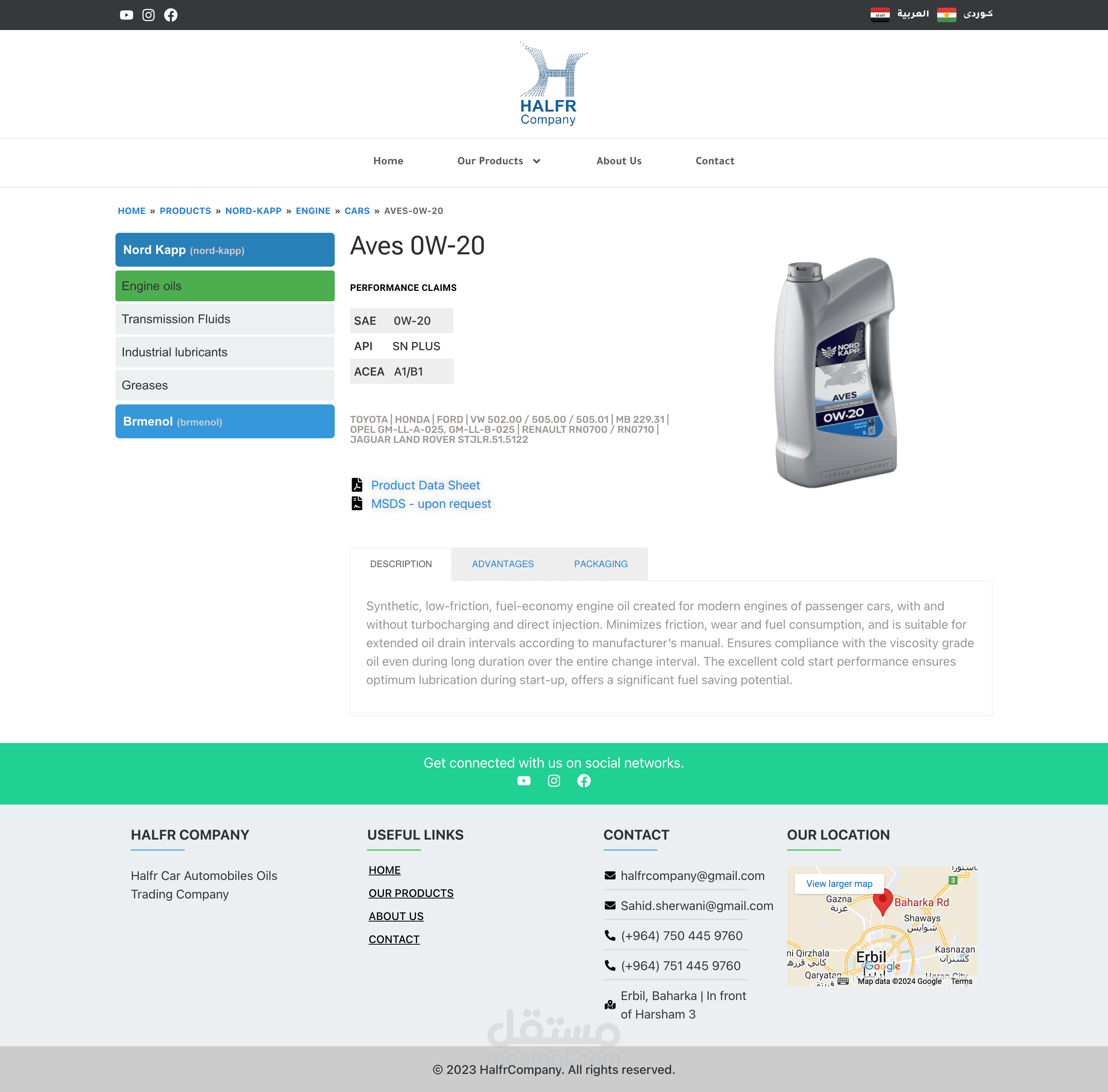The height and width of the screenshot is (1092, 1108).
Task: Select Industrial lubricants sidebar category
Action: pyautogui.click(x=225, y=352)
